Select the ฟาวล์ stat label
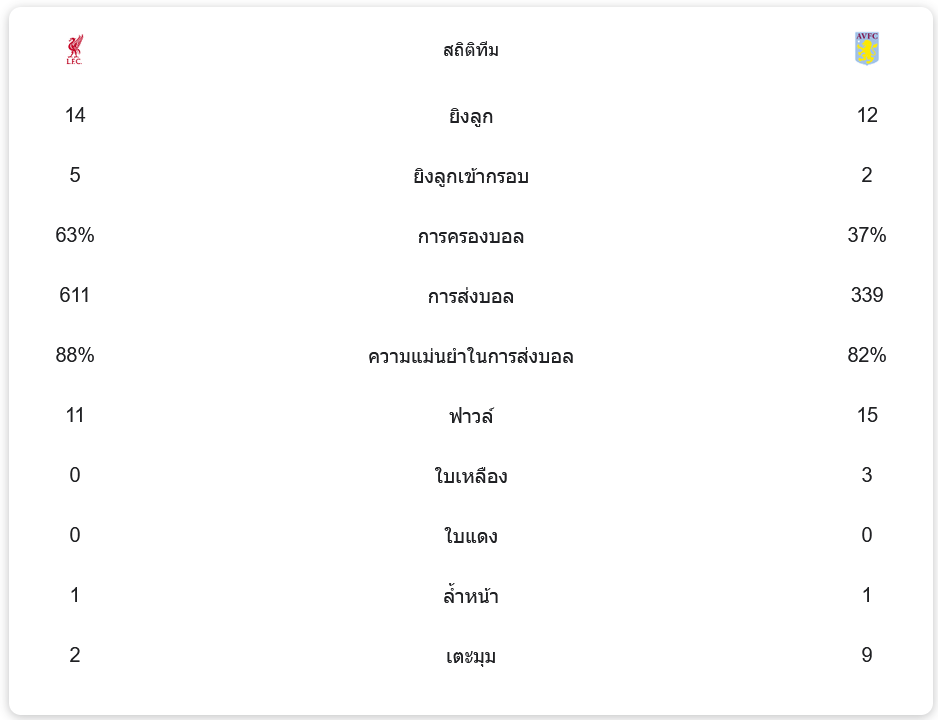The image size is (938, 720). pos(470,417)
